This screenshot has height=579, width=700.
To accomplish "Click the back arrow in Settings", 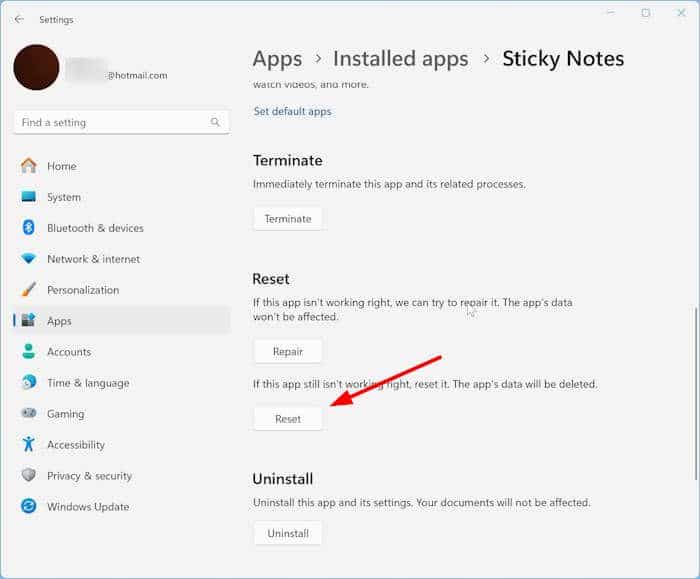I will (19, 19).
